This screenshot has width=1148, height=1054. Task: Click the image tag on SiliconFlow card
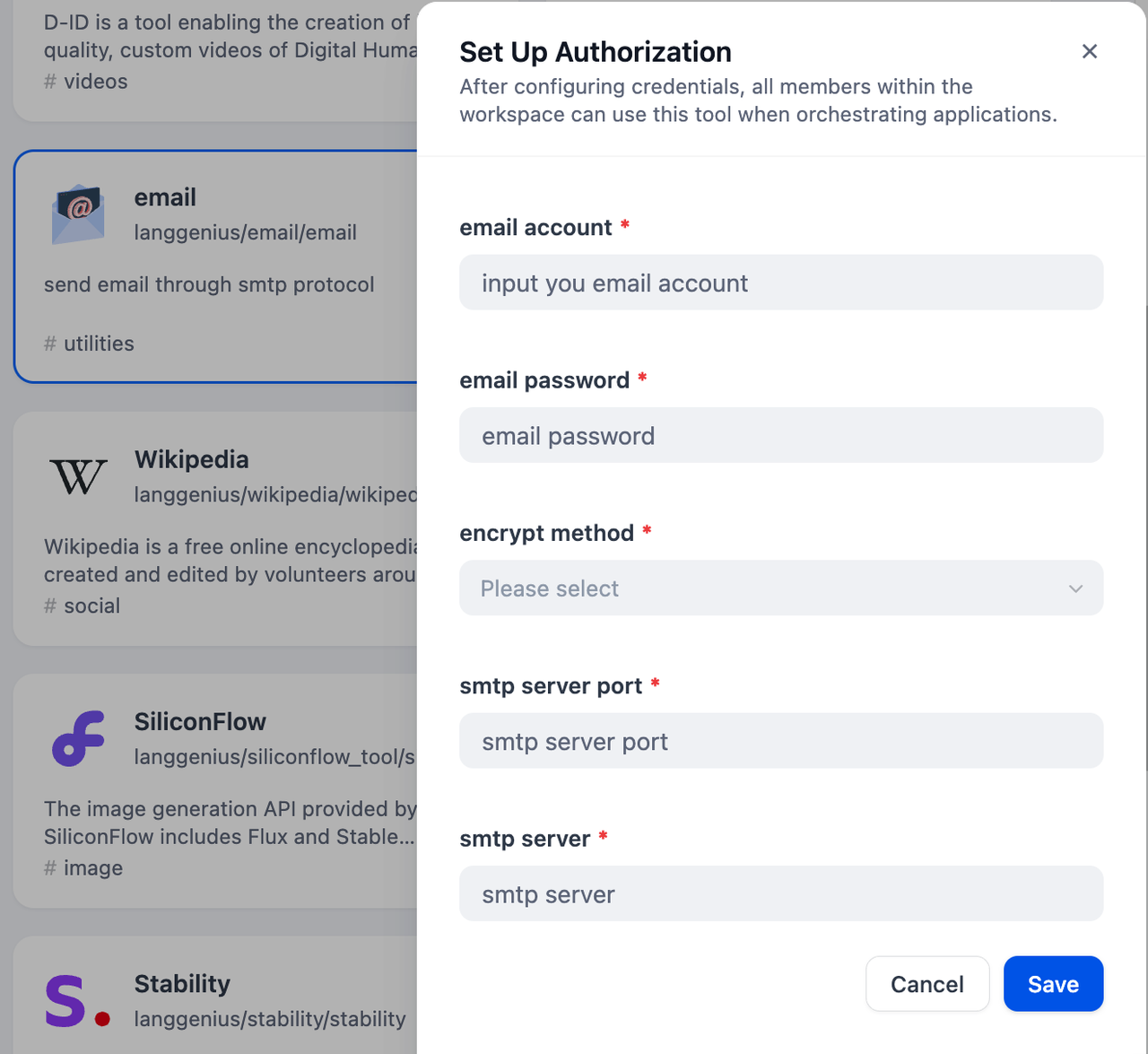point(93,868)
